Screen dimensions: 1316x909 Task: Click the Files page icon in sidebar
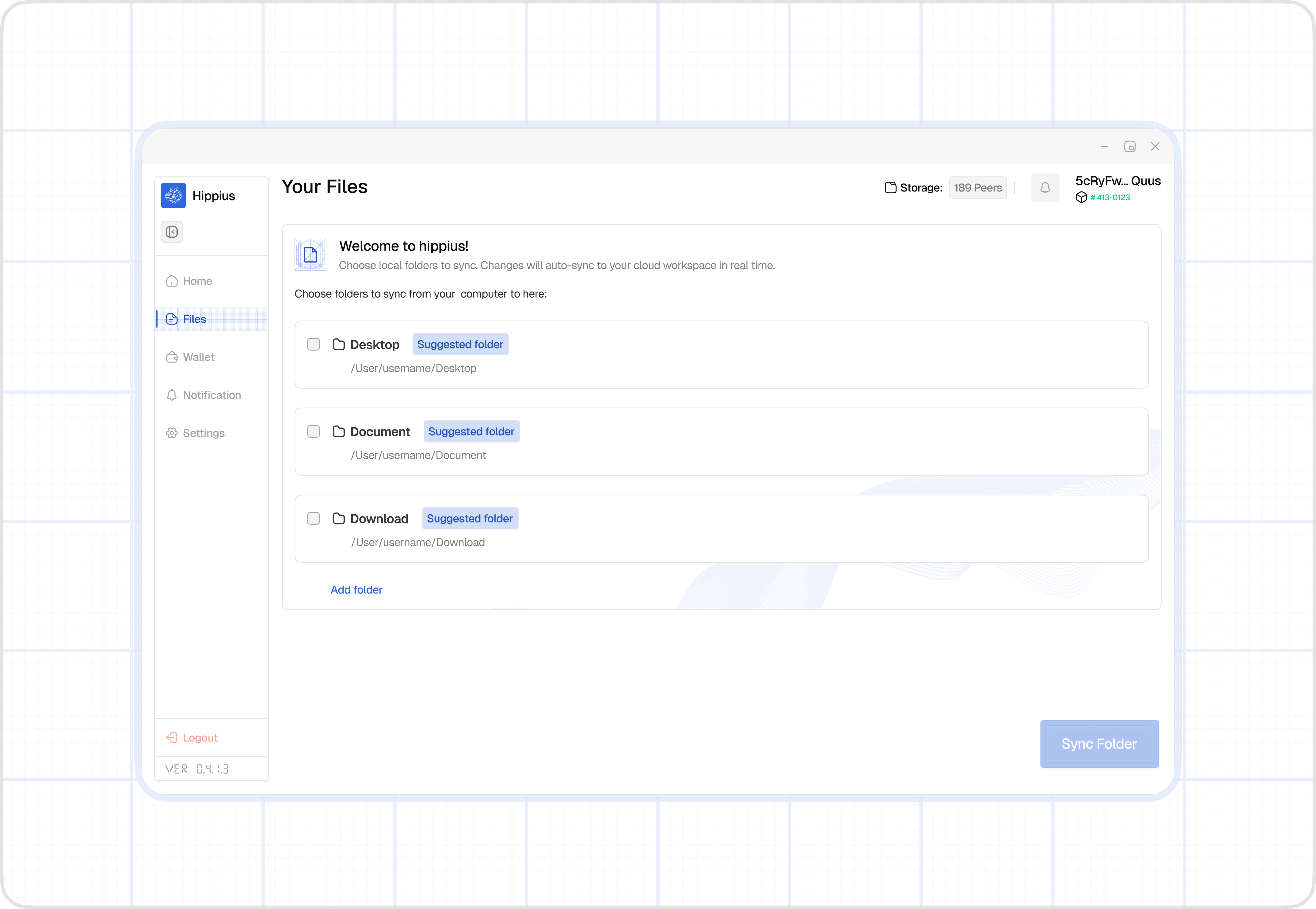click(172, 319)
